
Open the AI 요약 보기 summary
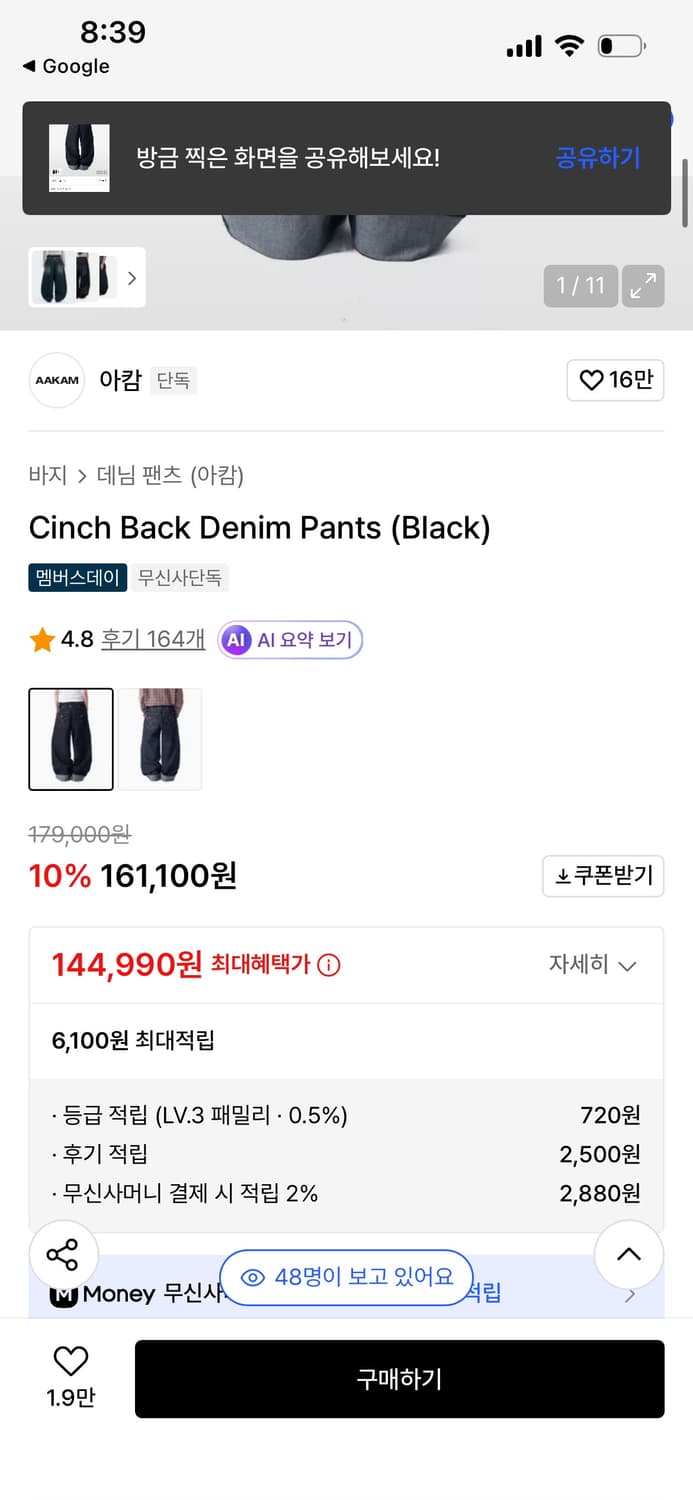click(290, 638)
